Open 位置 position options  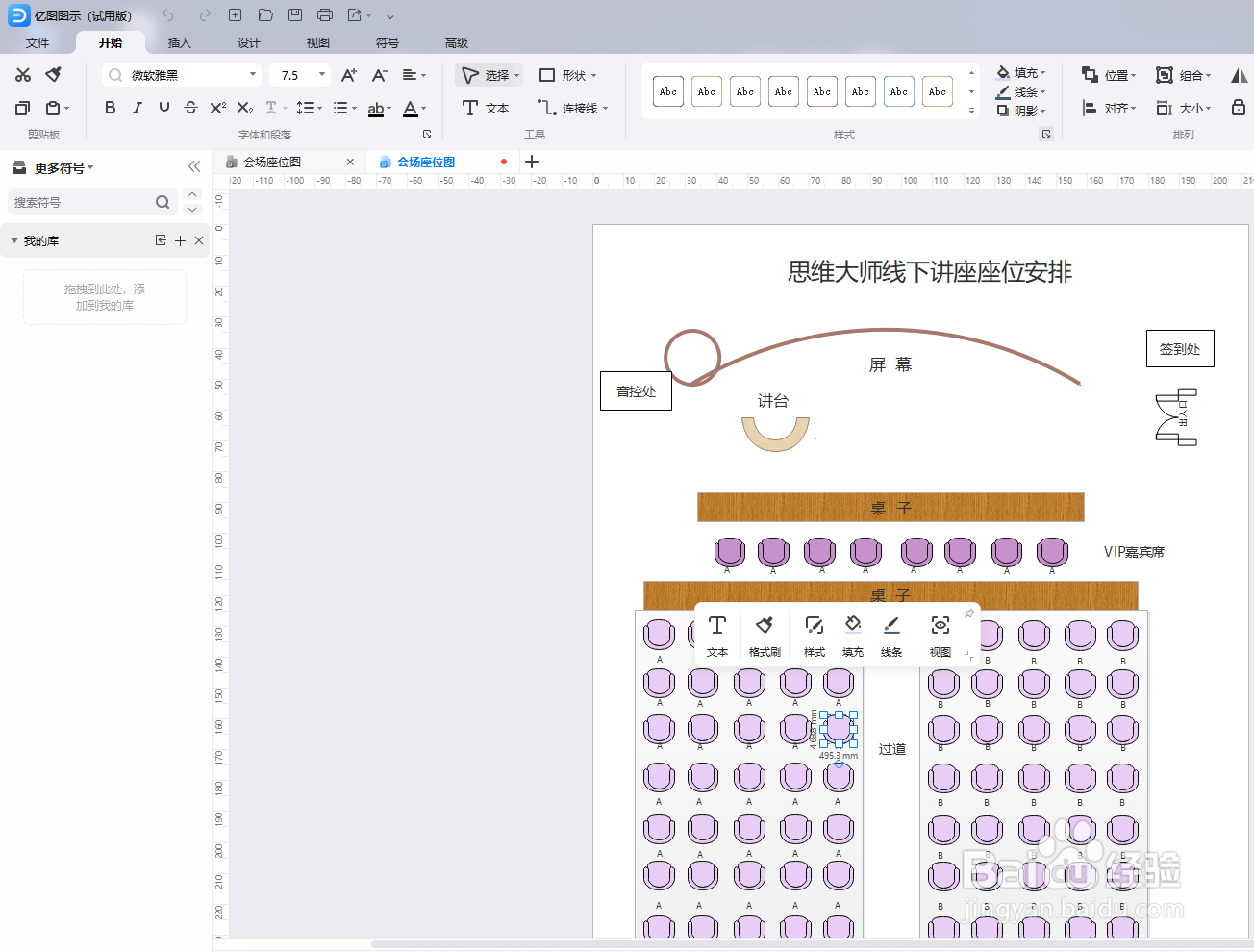1109,75
